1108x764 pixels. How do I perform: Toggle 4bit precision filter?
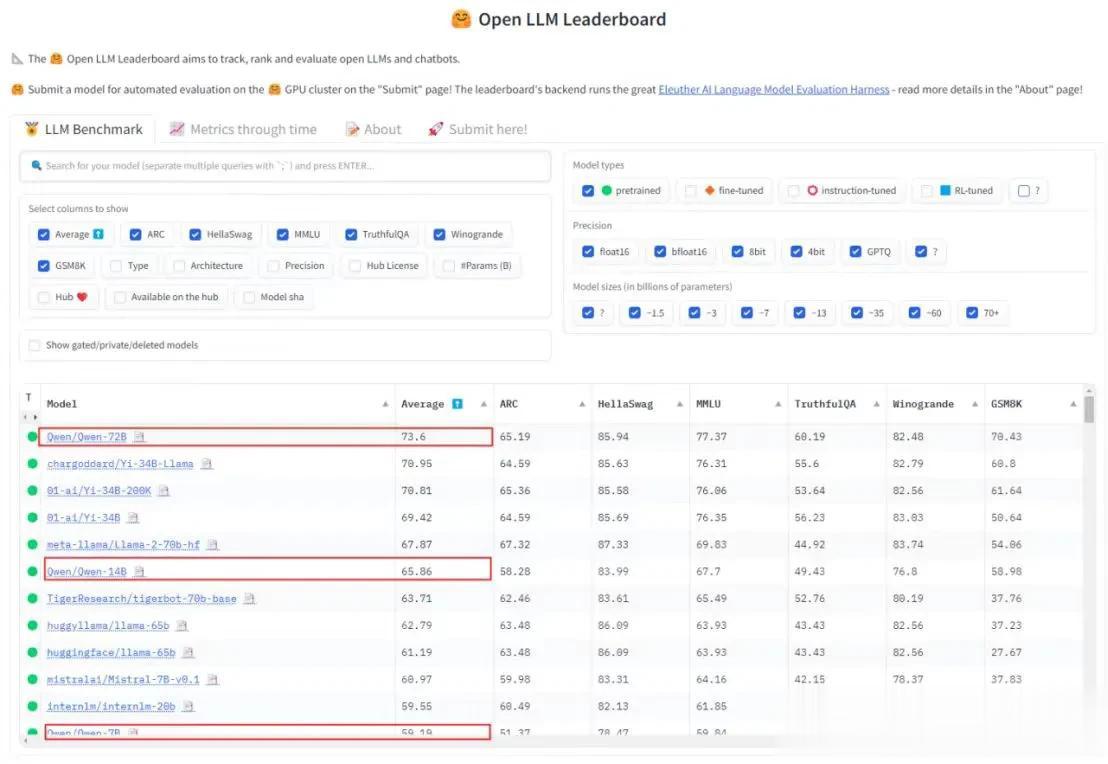796,252
